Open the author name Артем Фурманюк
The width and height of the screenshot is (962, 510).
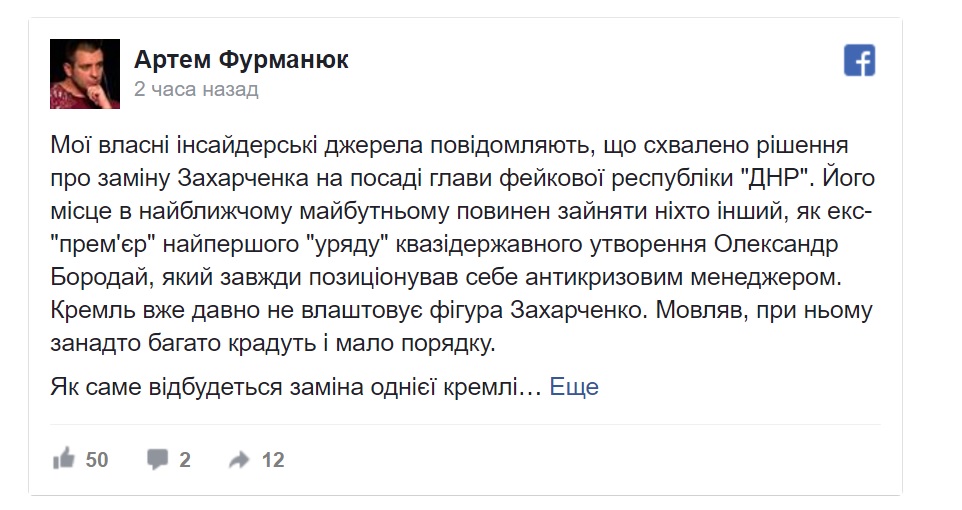241,60
